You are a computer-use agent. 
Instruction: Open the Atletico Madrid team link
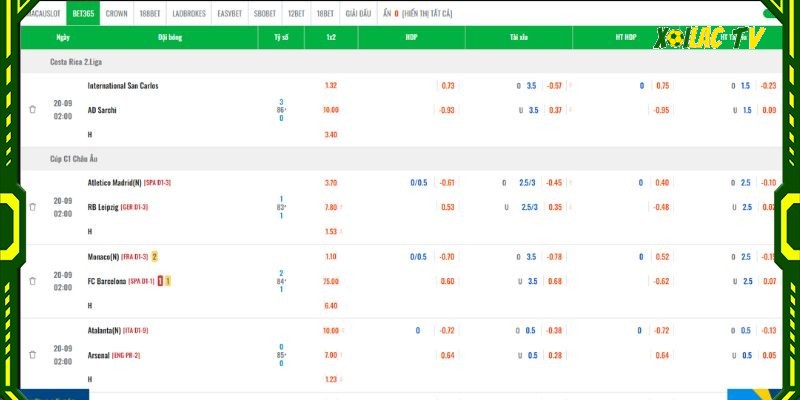(x=115, y=183)
